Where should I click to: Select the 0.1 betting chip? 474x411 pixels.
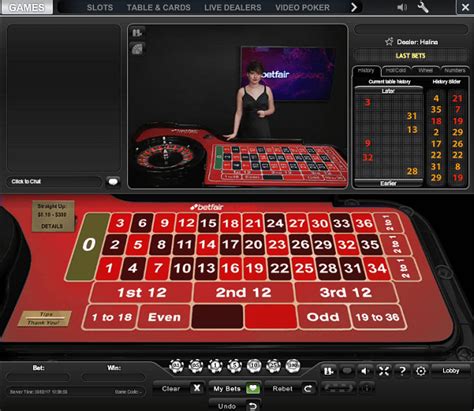click(x=176, y=366)
